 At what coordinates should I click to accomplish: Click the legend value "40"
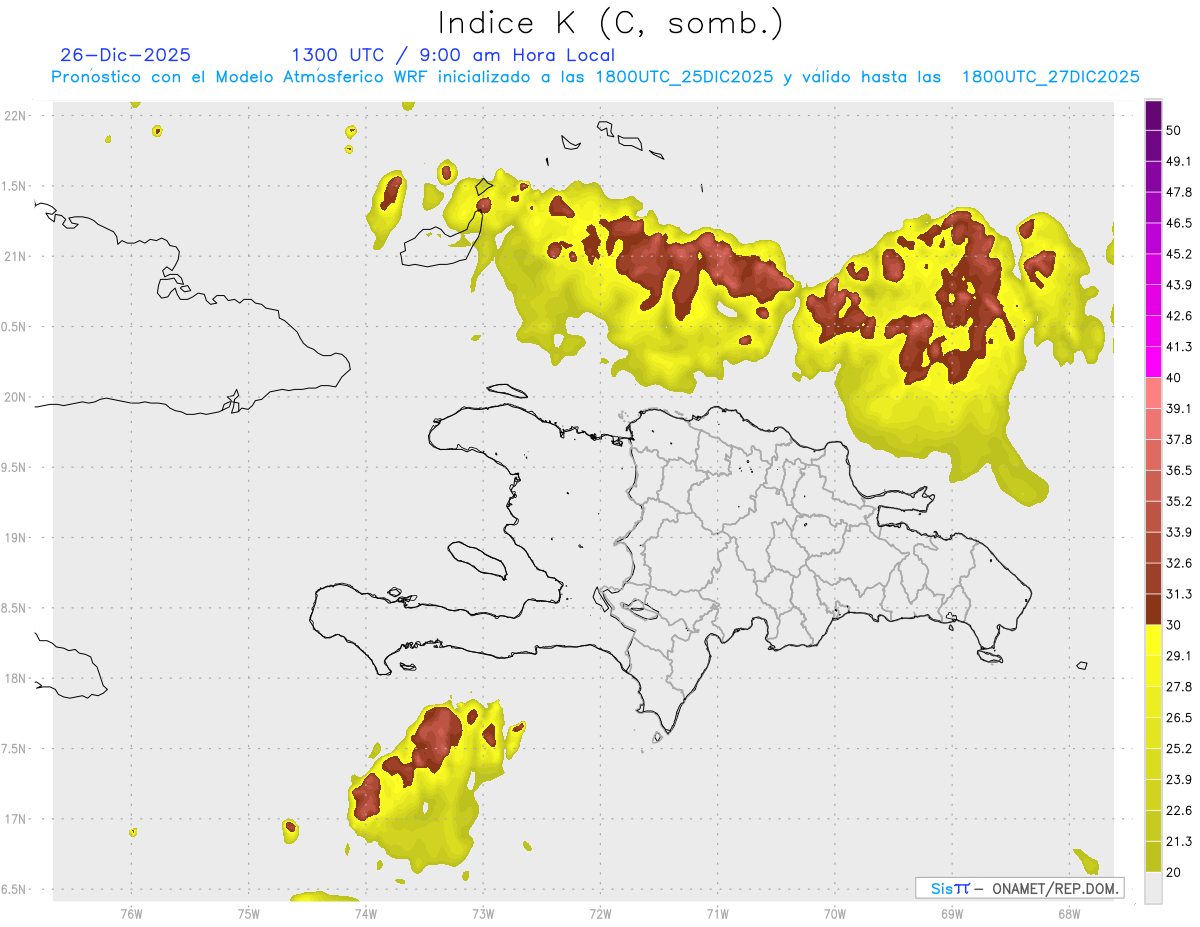click(x=1173, y=378)
